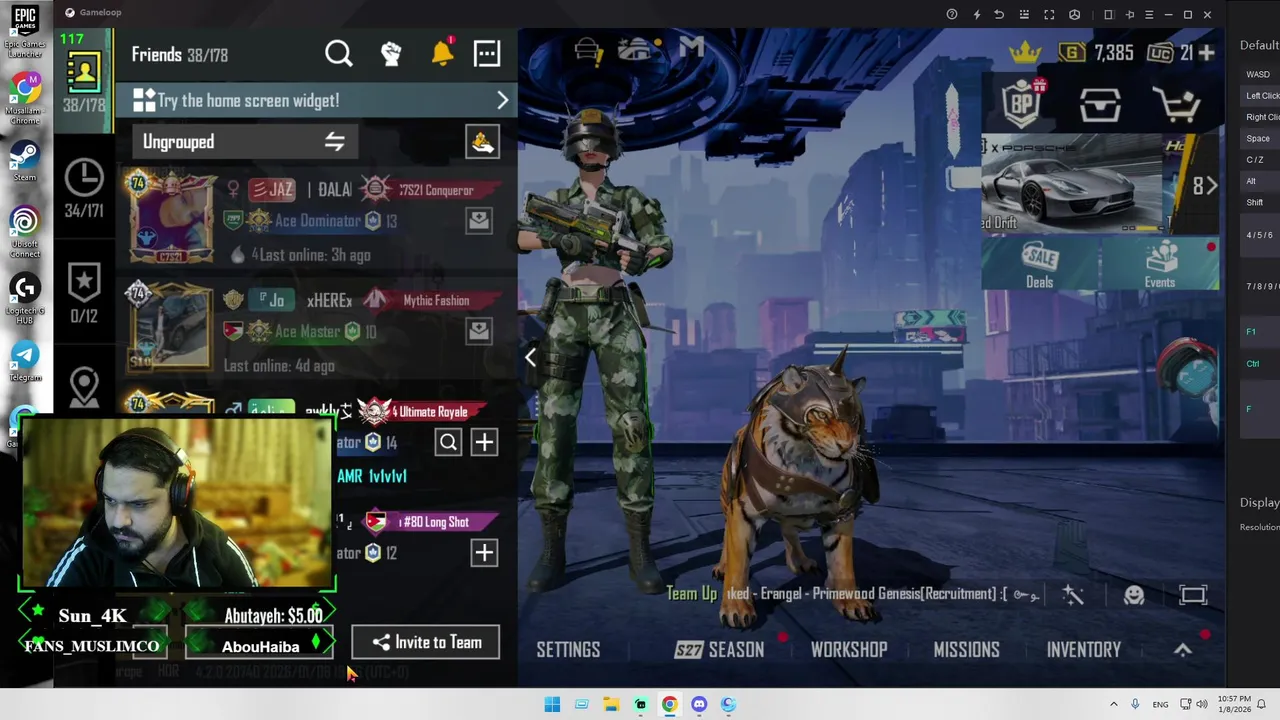This screenshot has width=1280, height=720.
Task: Click the gold crown icon
Action: click(1024, 52)
